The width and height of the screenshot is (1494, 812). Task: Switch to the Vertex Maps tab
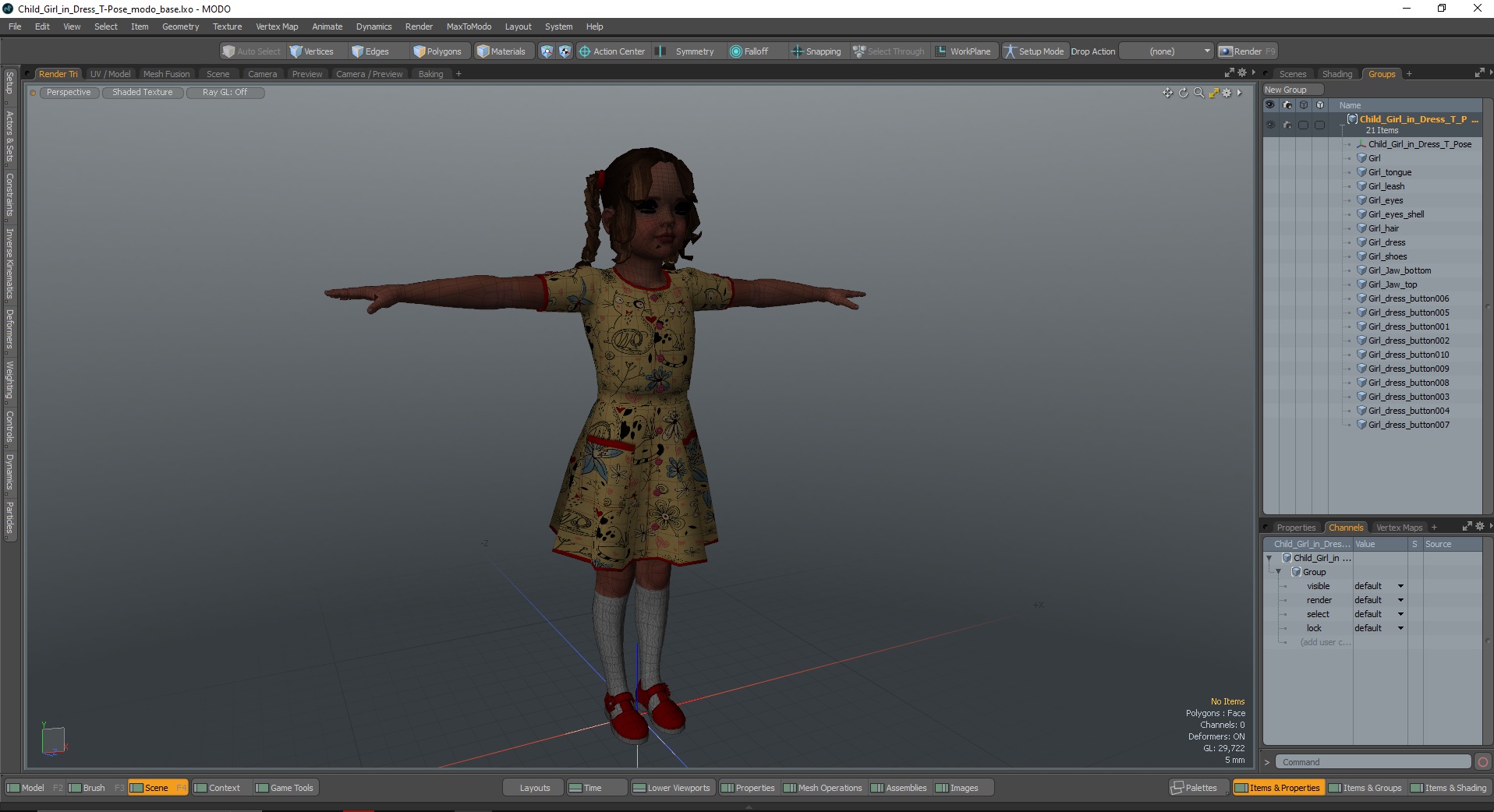pos(1399,528)
